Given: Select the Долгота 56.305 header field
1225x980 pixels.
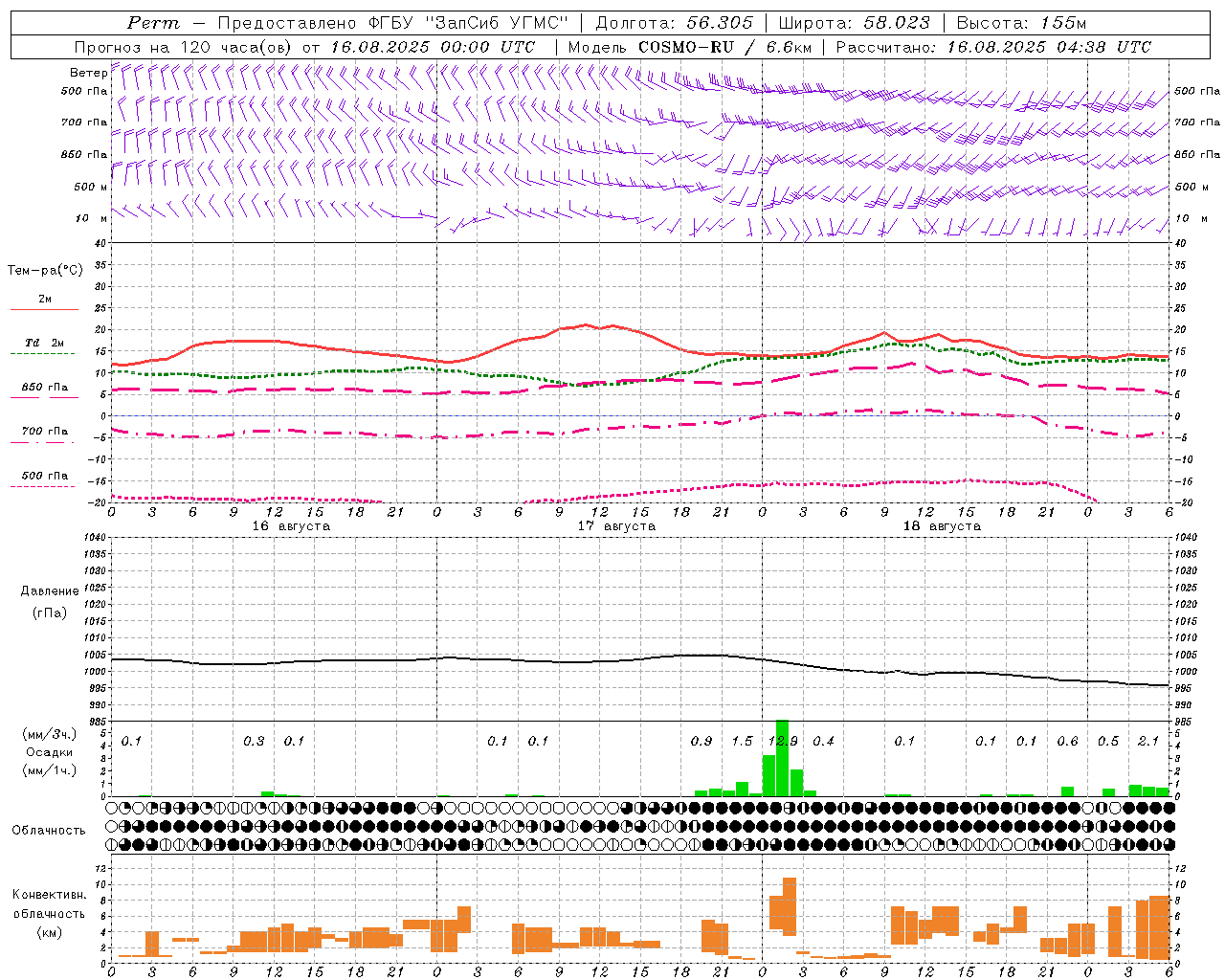Looking at the screenshot, I should (675, 23).
